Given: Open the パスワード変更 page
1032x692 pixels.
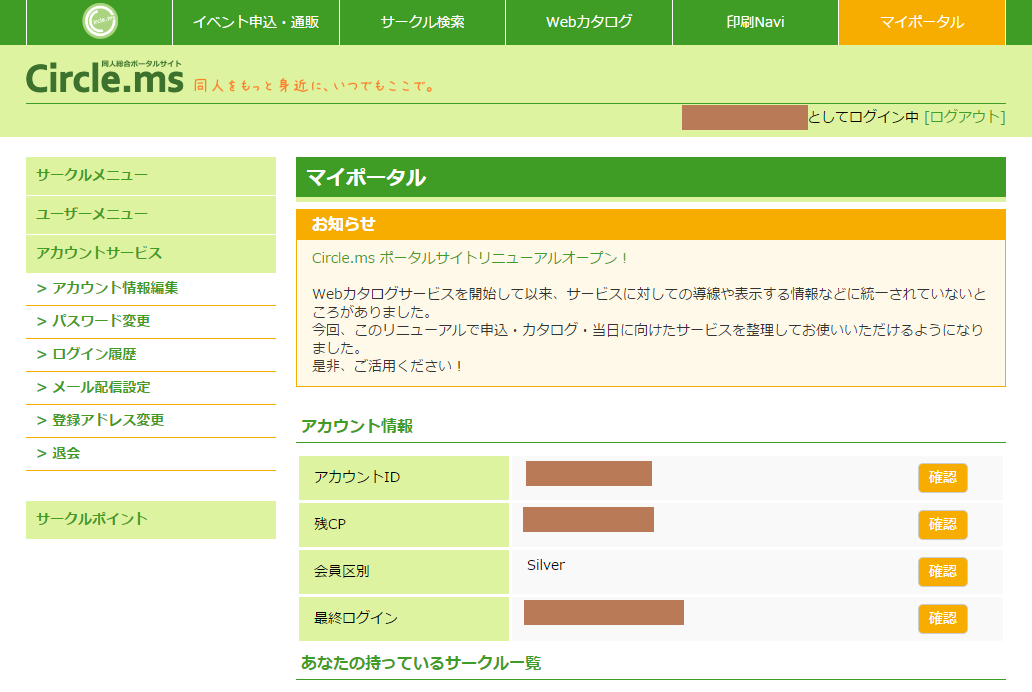Looking at the screenshot, I should click(151, 321).
